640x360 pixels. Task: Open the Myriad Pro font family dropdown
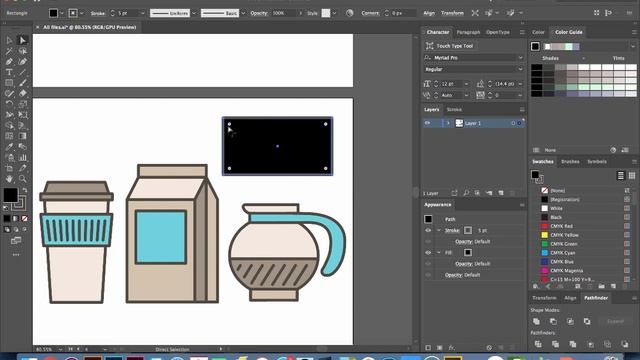point(520,58)
